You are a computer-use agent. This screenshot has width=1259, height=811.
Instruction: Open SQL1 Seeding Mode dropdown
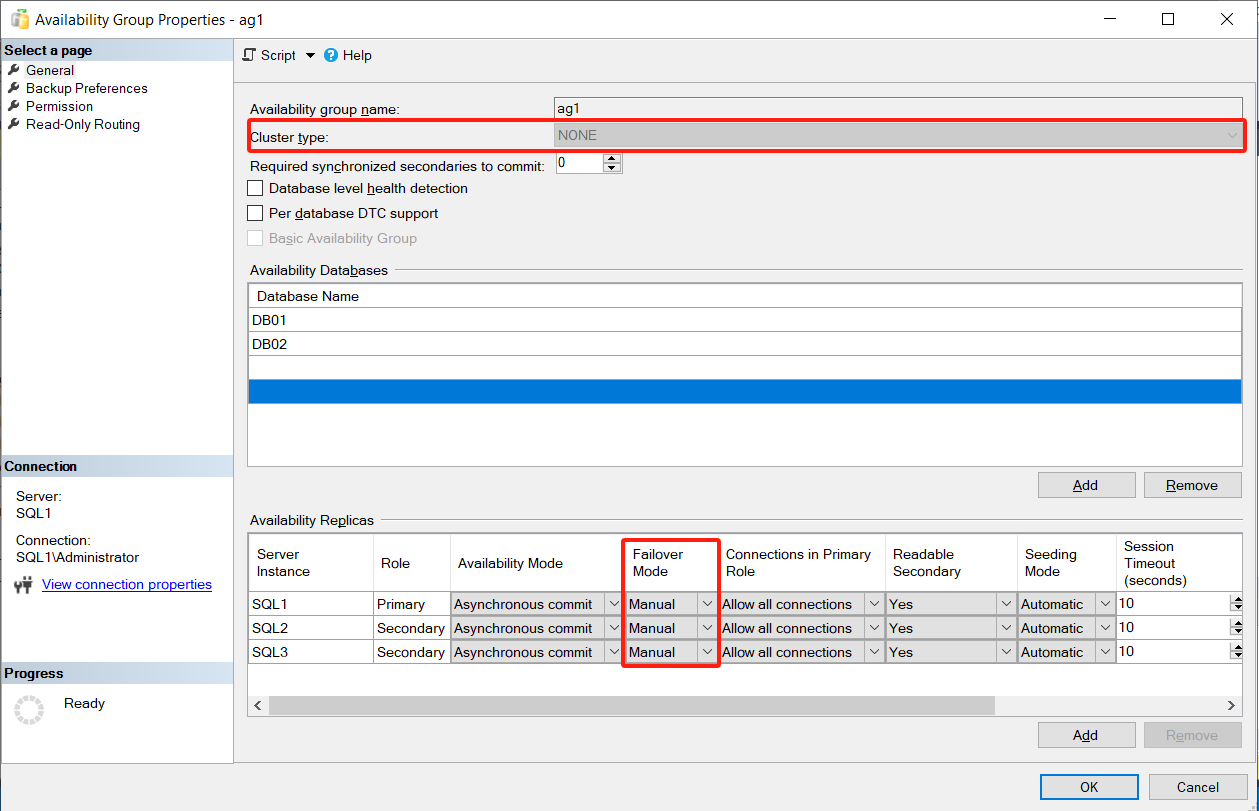click(x=1105, y=604)
